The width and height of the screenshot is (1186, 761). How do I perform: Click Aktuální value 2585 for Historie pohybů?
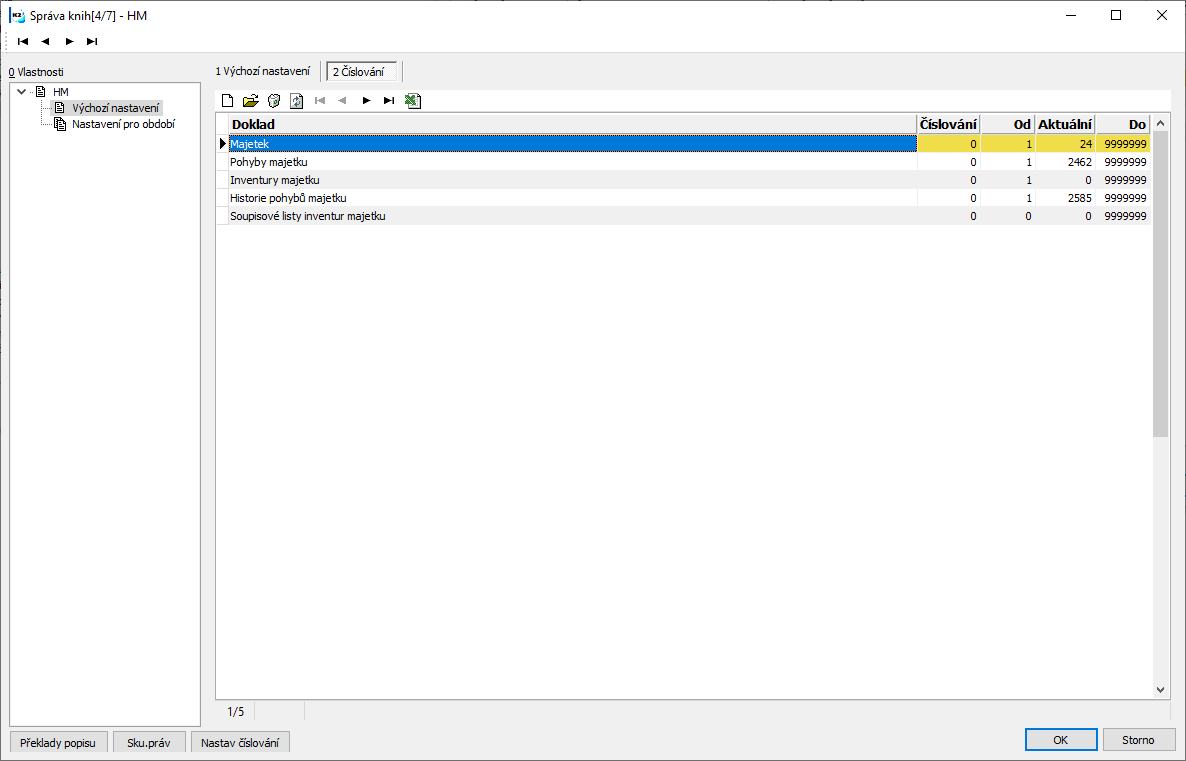[1065, 198]
